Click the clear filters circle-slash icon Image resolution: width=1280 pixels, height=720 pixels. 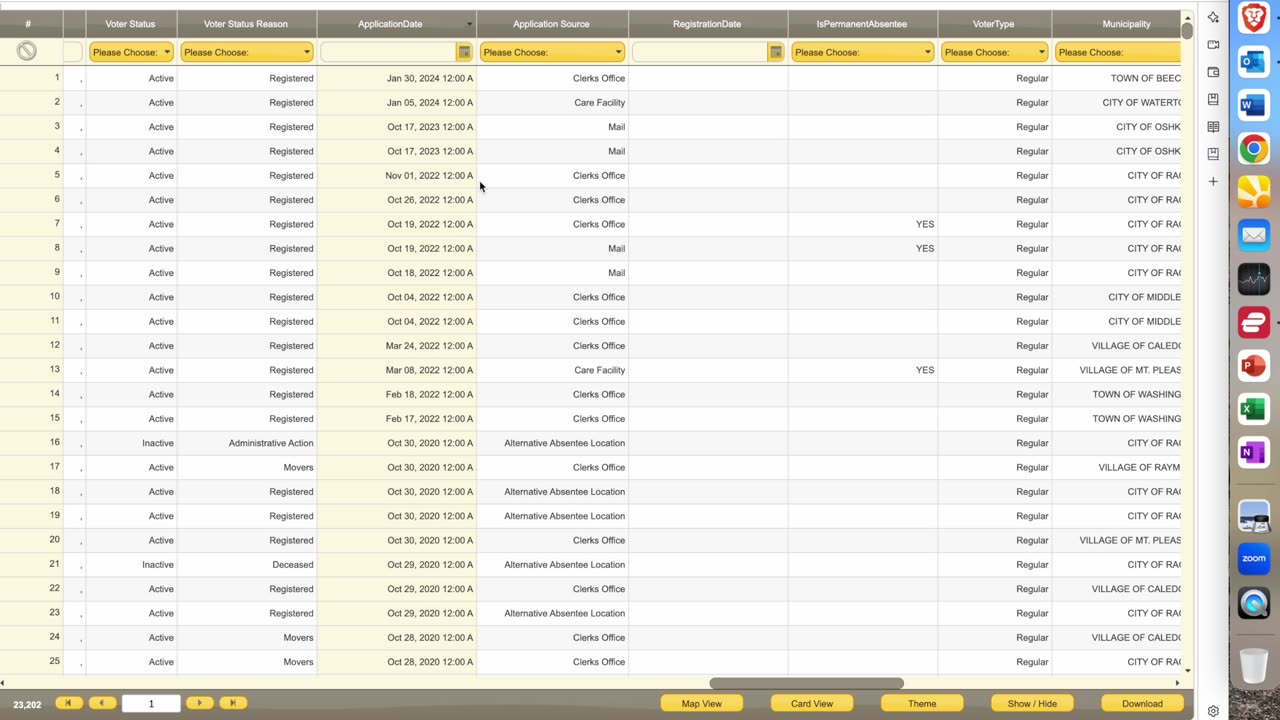(27, 52)
